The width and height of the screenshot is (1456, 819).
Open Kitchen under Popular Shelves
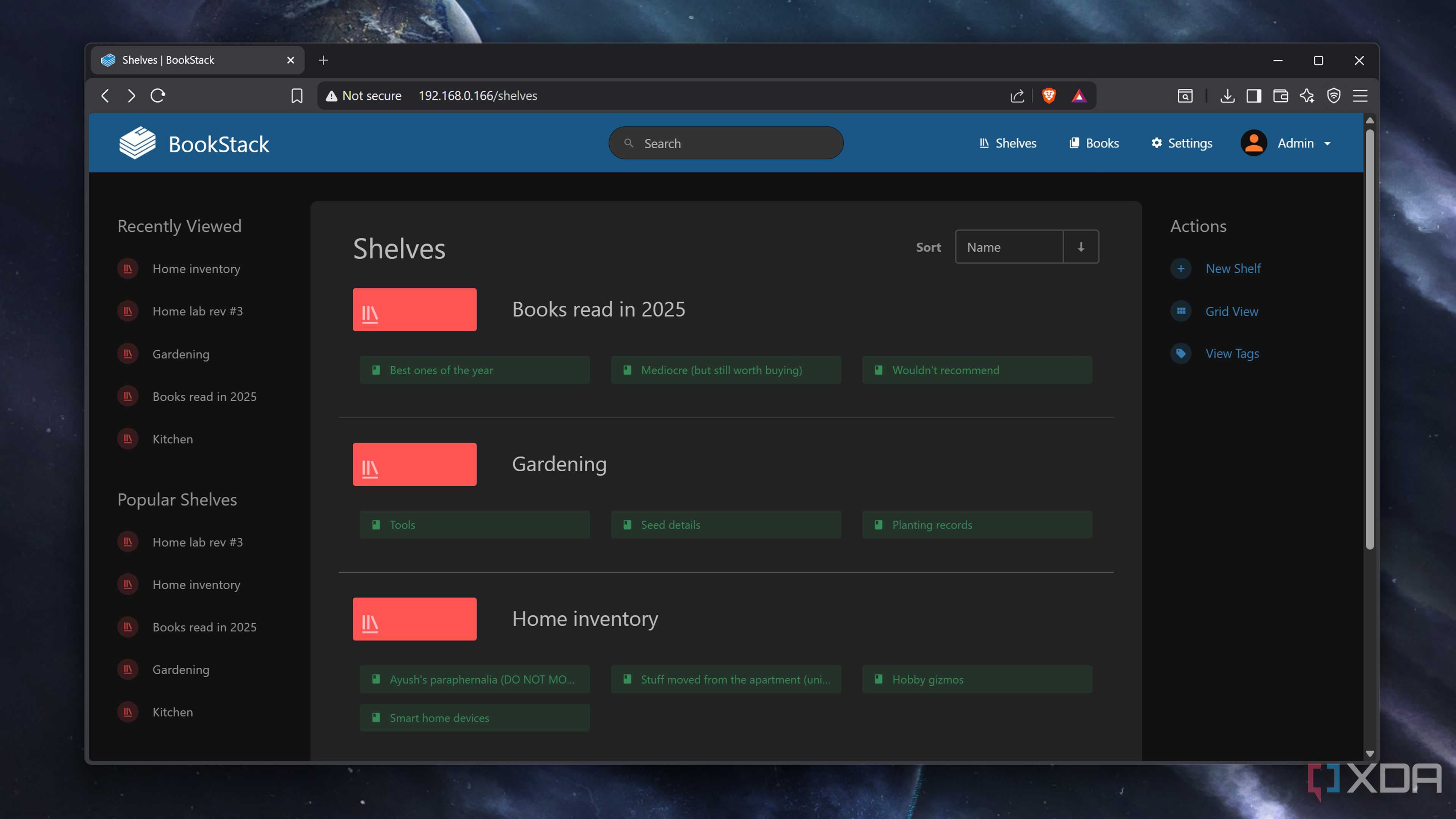tap(155, 712)
